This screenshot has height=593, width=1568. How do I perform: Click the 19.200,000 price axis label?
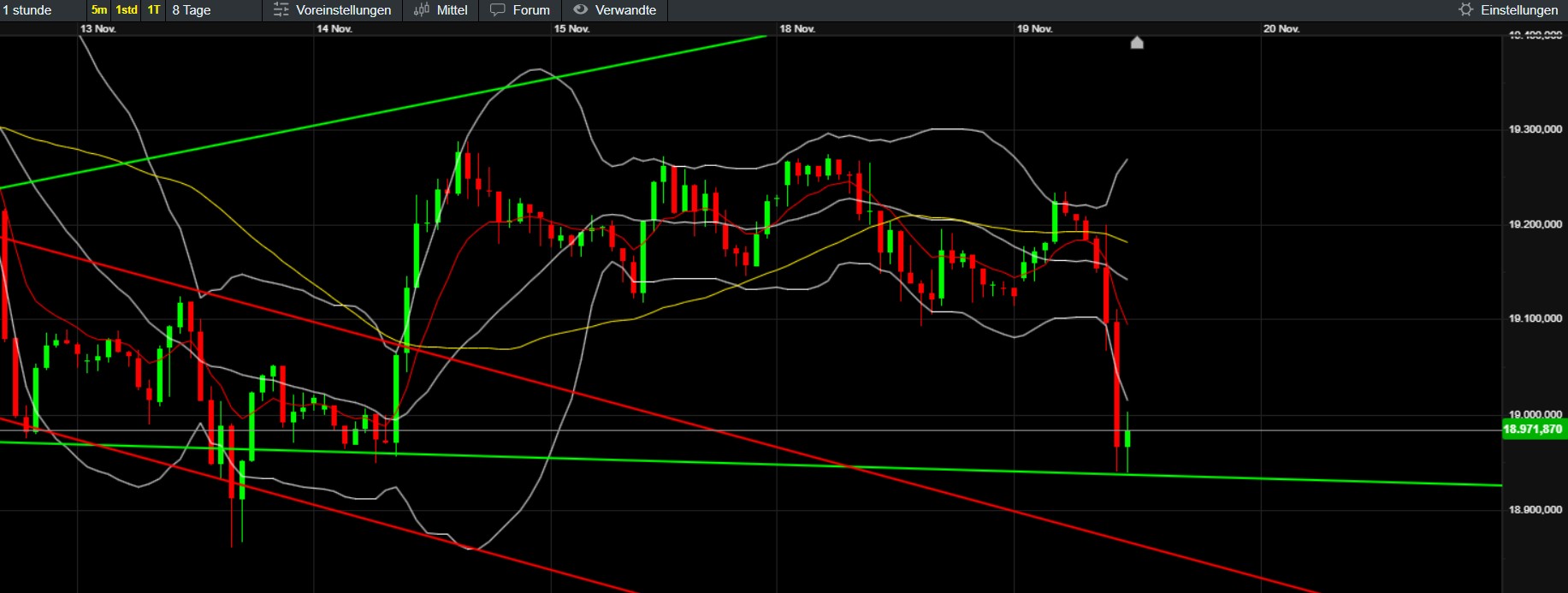click(x=1535, y=224)
